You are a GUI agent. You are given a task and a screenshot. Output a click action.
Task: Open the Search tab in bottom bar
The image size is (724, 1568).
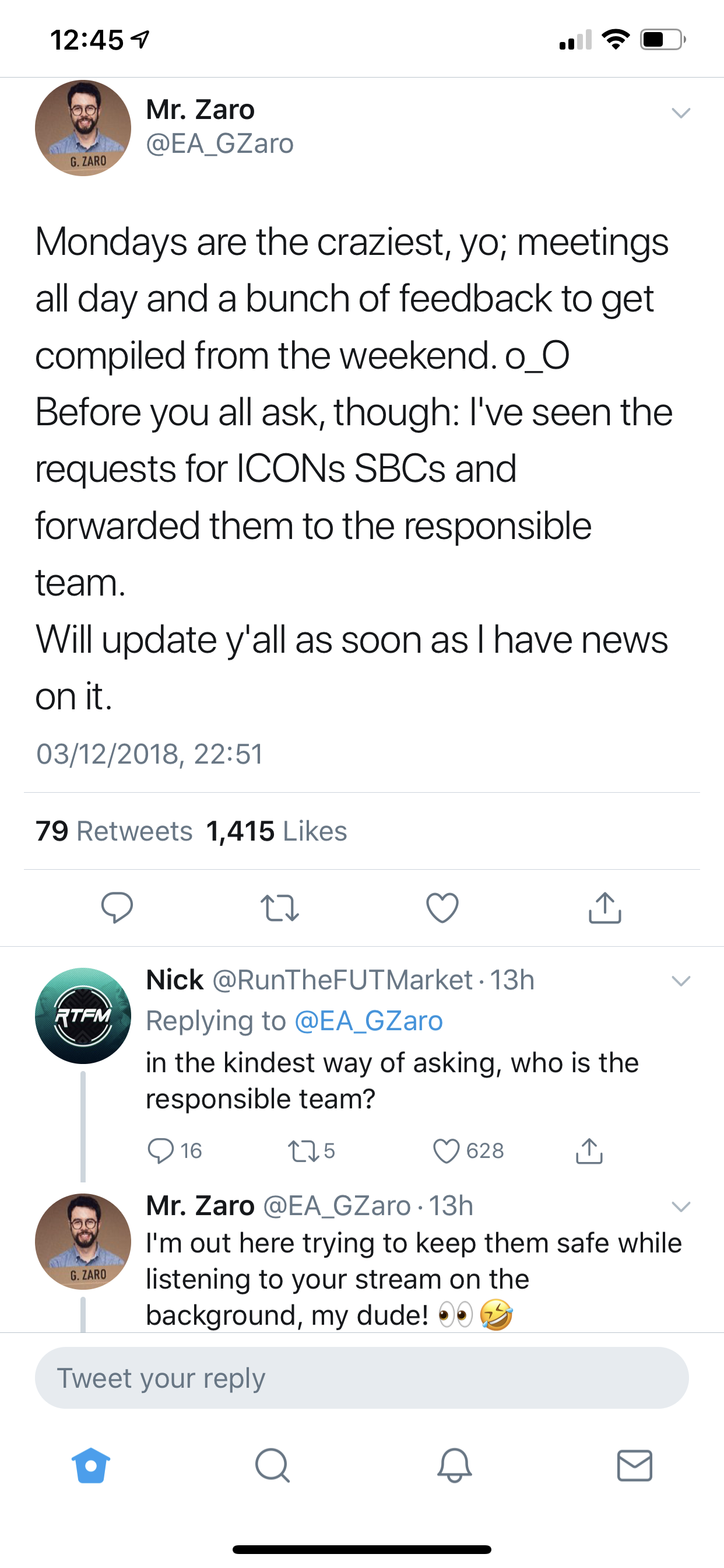[x=272, y=1465]
